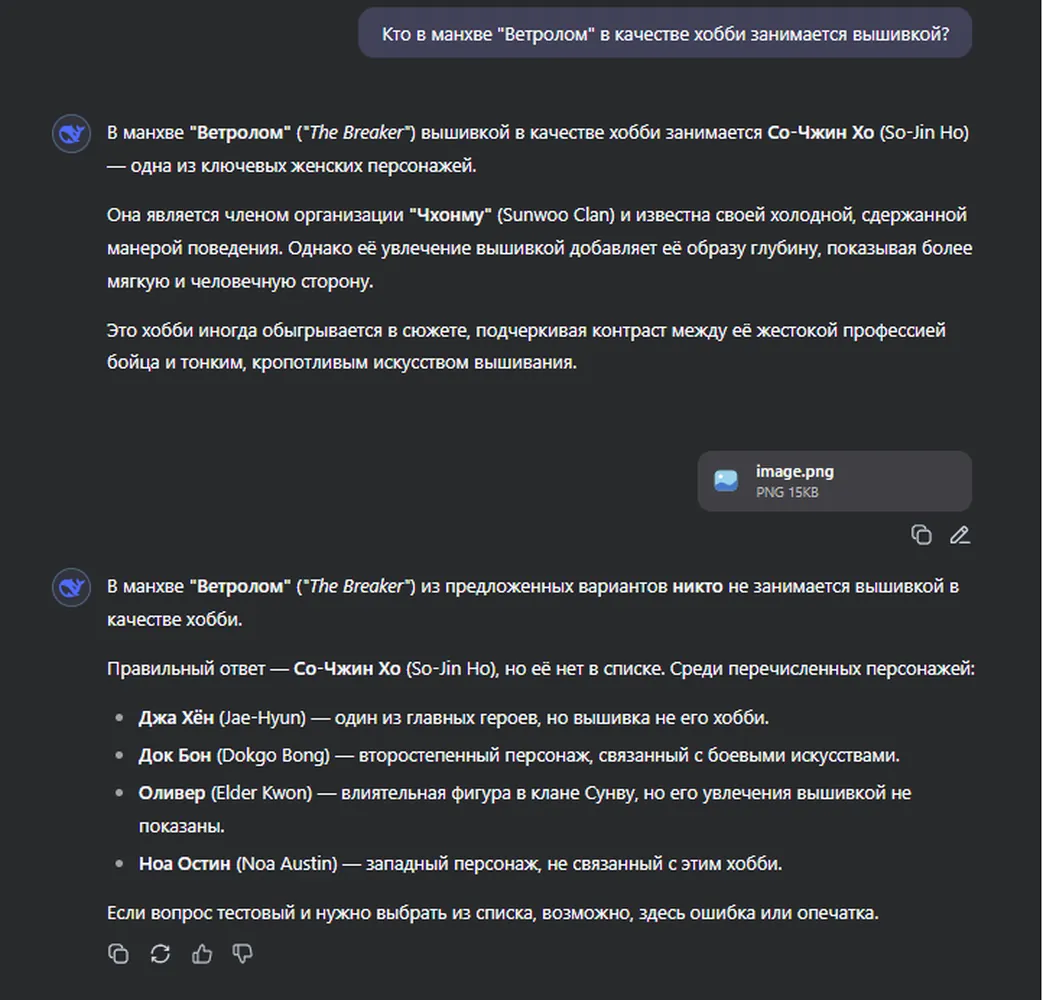Select the Док Бон bullet item
The image size is (1043, 1000).
coord(519,755)
